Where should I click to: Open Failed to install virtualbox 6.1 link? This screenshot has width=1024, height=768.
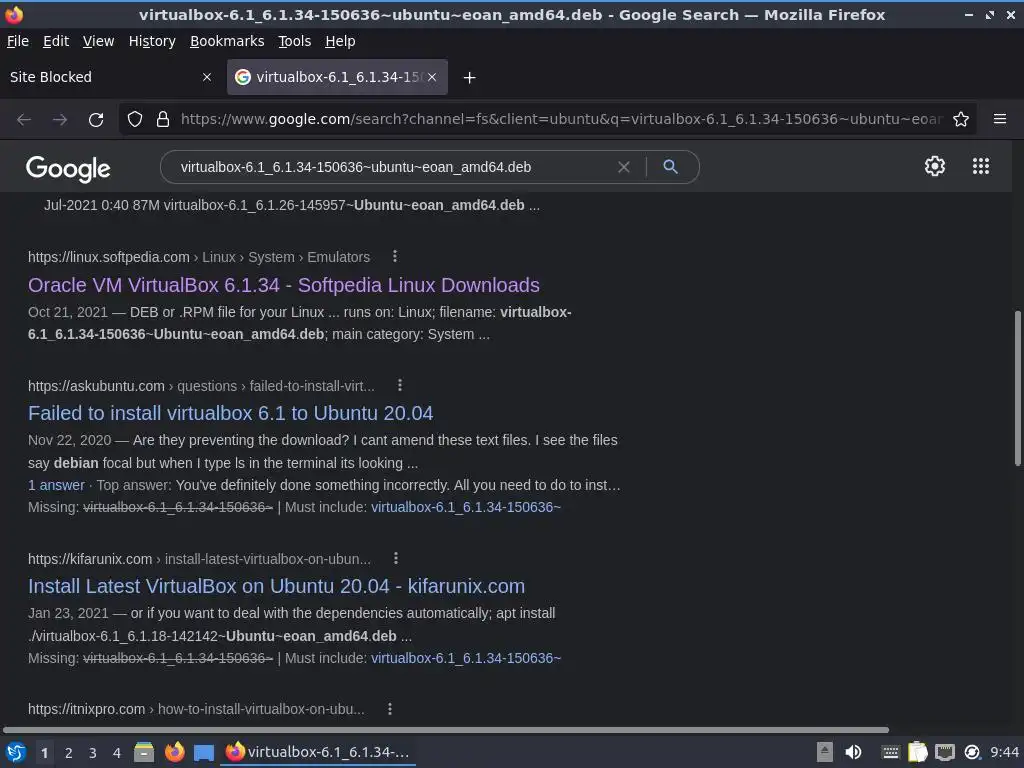pyautogui.click(x=230, y=413)
